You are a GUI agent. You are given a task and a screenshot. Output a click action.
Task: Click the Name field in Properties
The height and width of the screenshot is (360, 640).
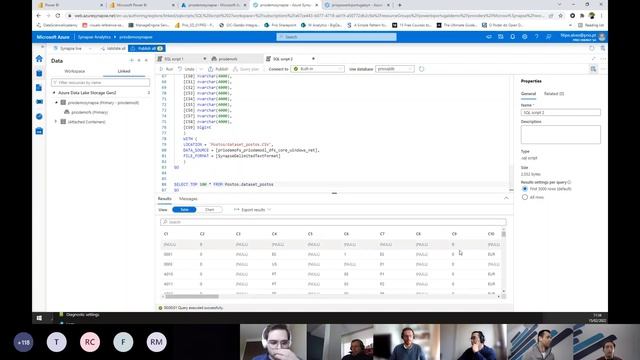pyautogui.click(x=560, y=112)
